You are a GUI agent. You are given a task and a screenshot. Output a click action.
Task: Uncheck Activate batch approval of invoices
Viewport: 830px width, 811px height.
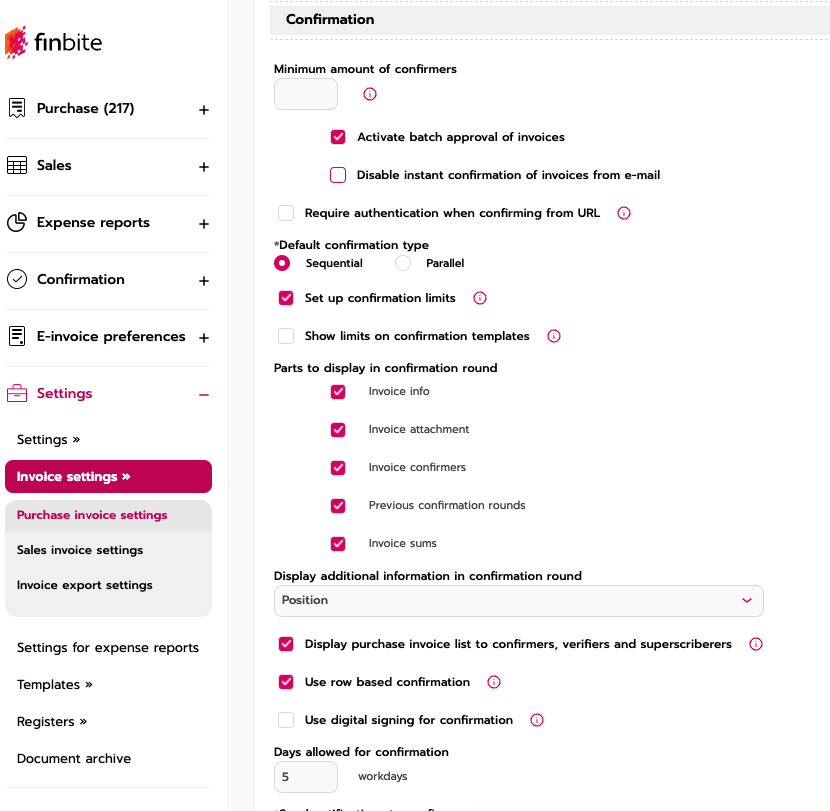(338, 137)
